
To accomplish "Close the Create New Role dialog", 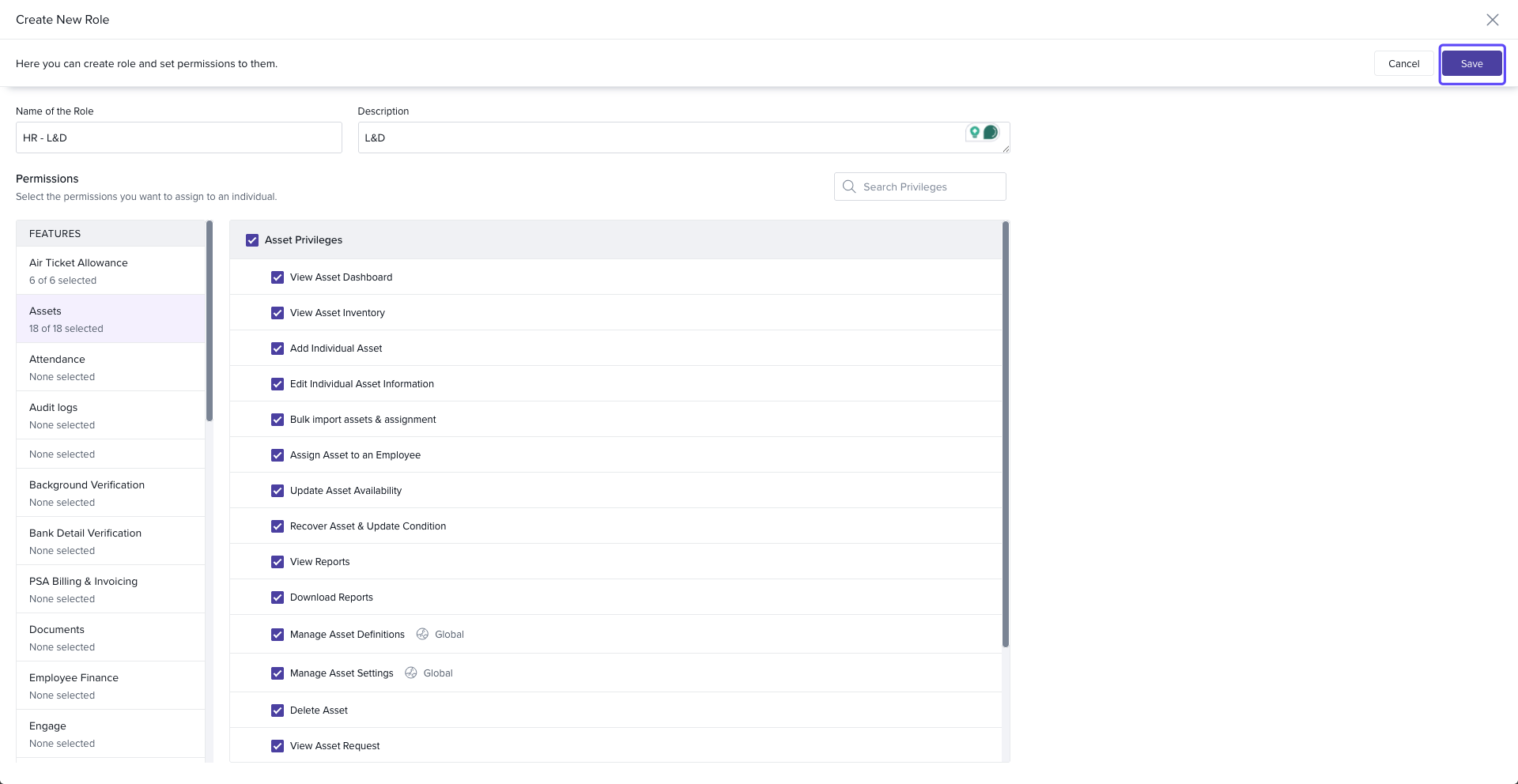I will (1492, 20).
